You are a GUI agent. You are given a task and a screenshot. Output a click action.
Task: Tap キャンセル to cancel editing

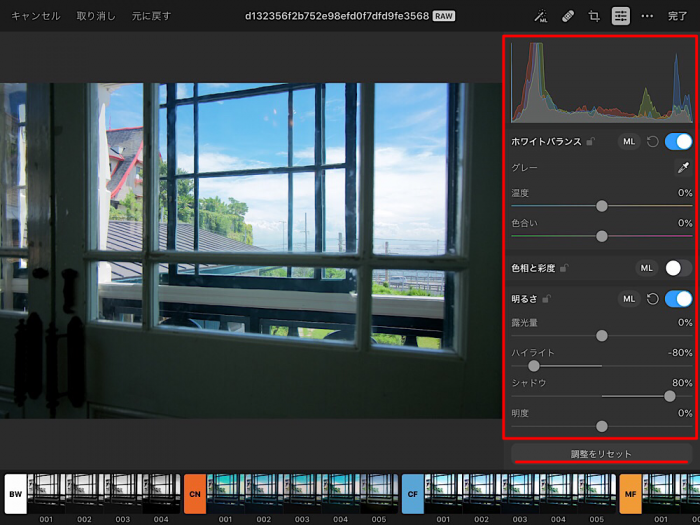point(35,16)
